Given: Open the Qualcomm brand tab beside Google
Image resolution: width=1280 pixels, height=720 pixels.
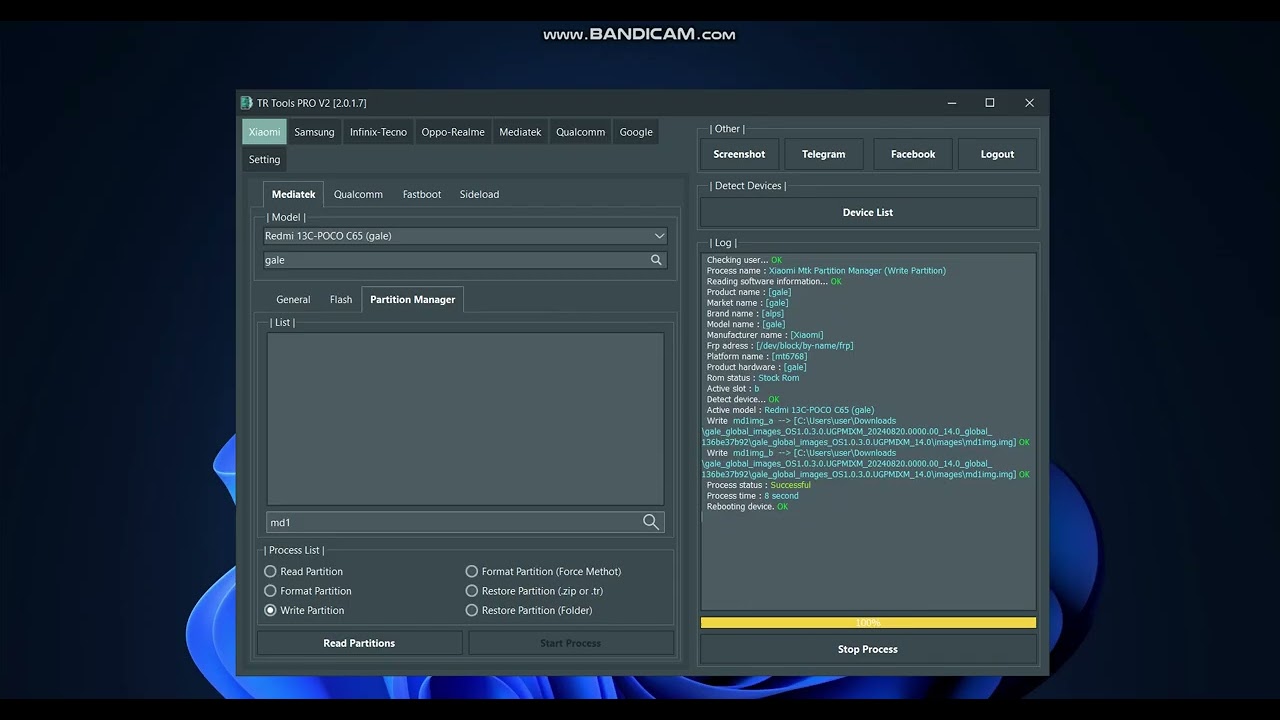Looking at the screenshot, I should click(x=581, y=132).
